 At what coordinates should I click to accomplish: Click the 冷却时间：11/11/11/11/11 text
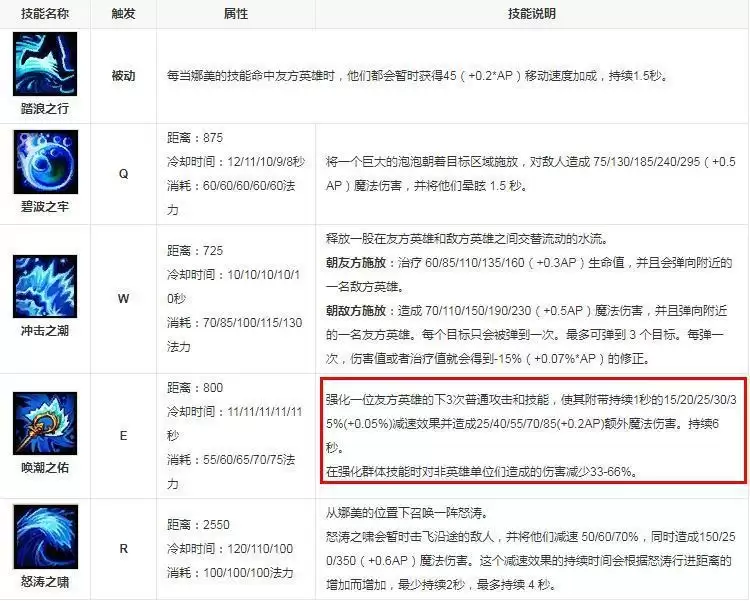[234, 412]
